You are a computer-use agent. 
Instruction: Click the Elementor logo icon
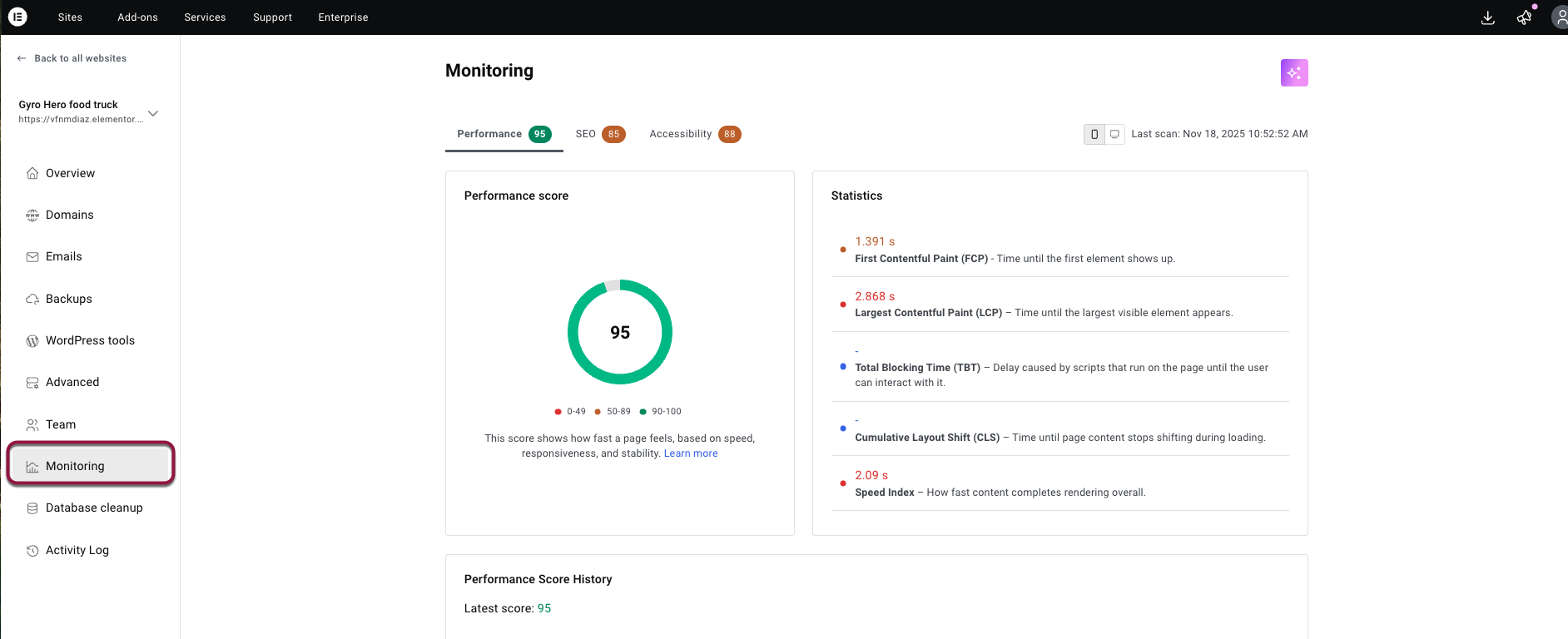(17, 17)
